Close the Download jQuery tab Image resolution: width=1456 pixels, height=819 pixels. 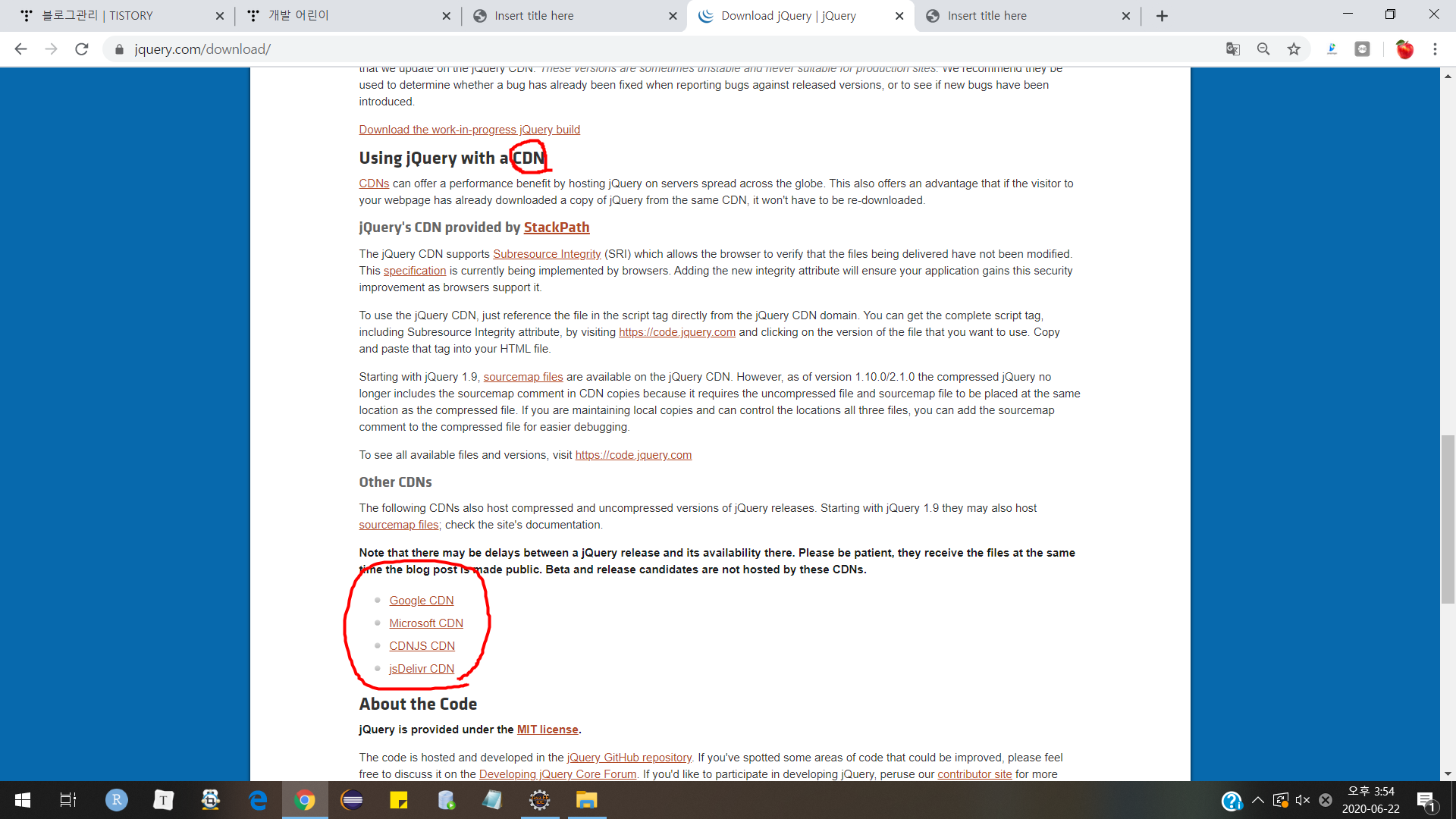tap(899, 16)
